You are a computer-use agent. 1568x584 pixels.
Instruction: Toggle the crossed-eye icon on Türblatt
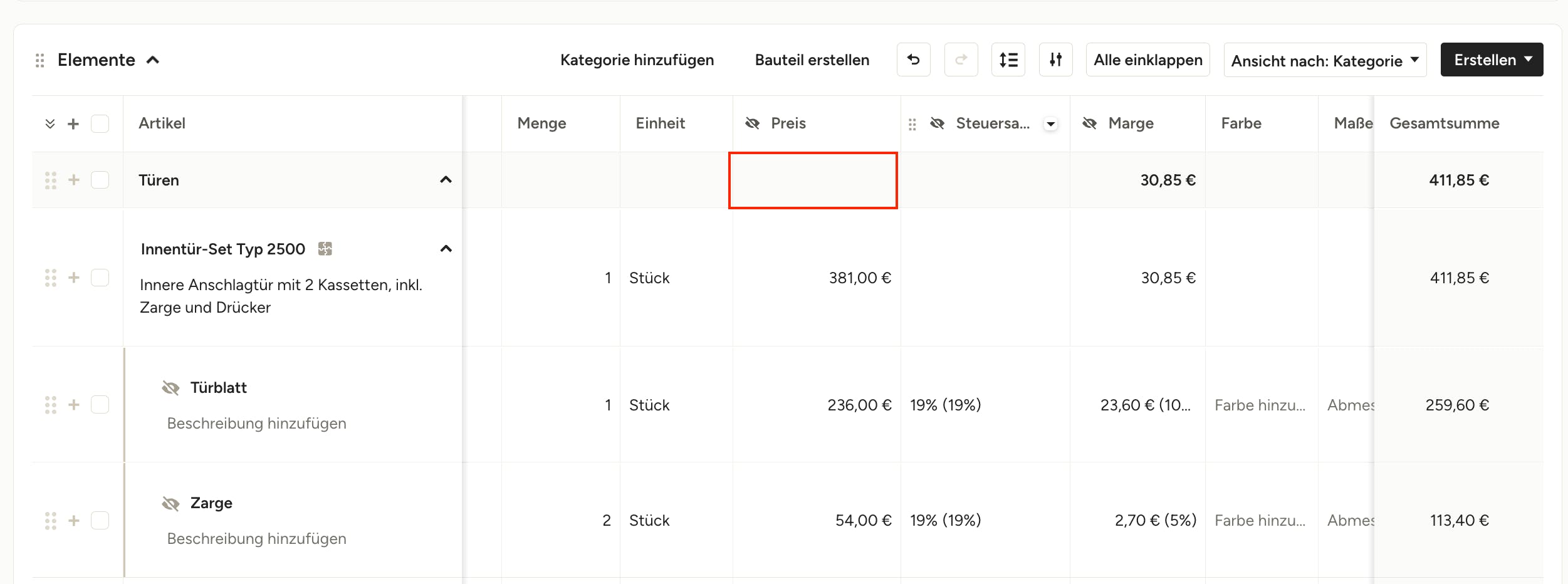pyautogui.click(x=170, y=388)
